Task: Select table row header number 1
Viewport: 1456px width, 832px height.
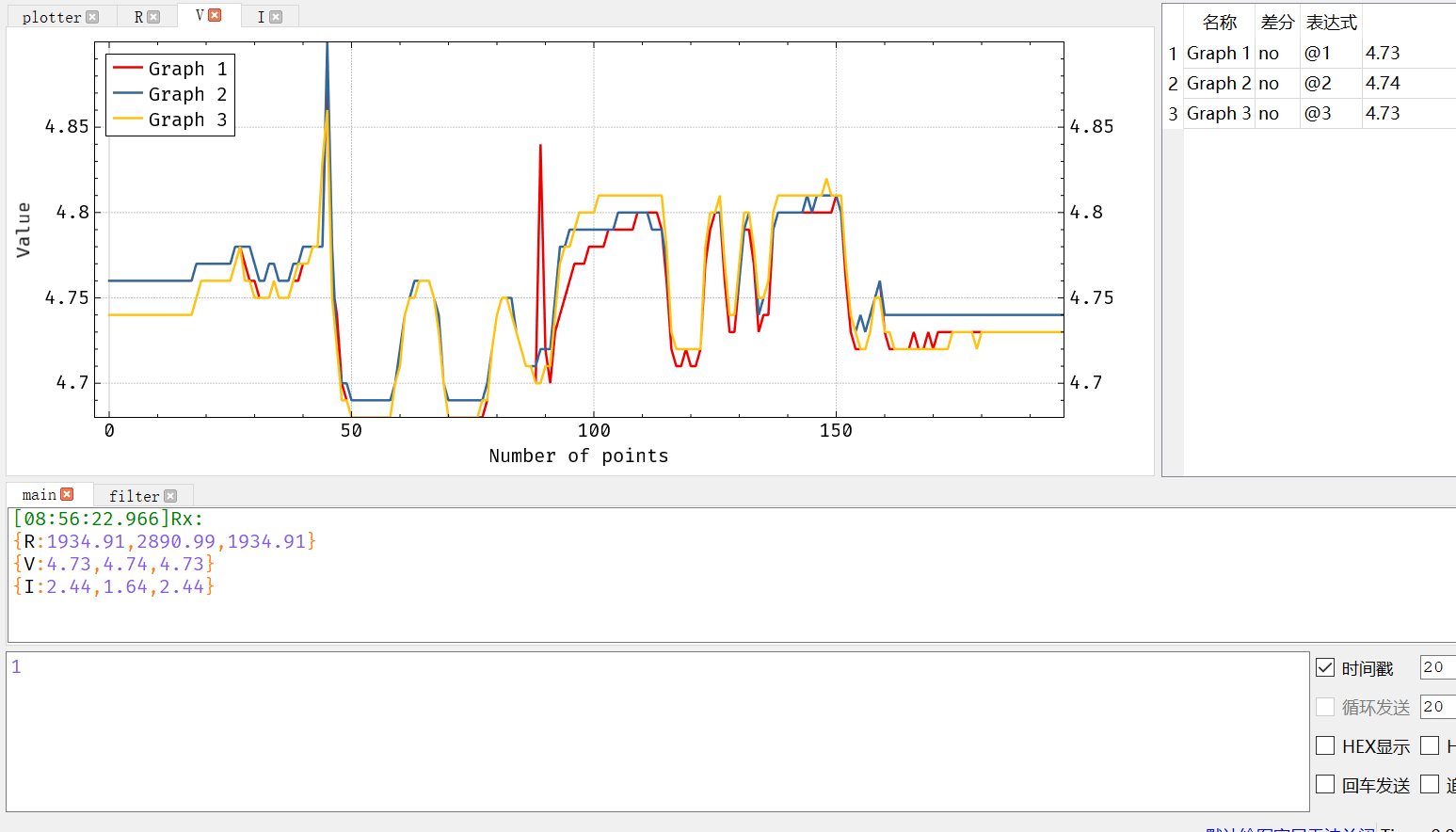Action: (1173, 53)
